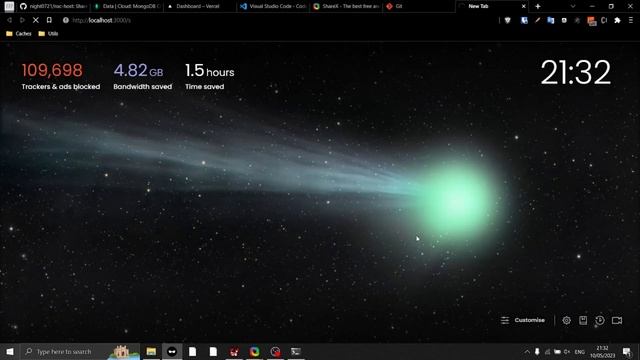640x360 pixels.
Task: Open the terminal icon in taskbar
Action: (x=296, y=351)
